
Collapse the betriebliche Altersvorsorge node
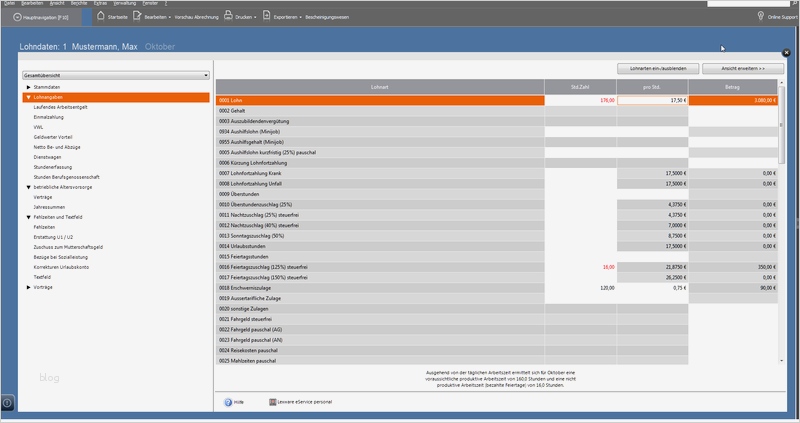click(29, 187)
